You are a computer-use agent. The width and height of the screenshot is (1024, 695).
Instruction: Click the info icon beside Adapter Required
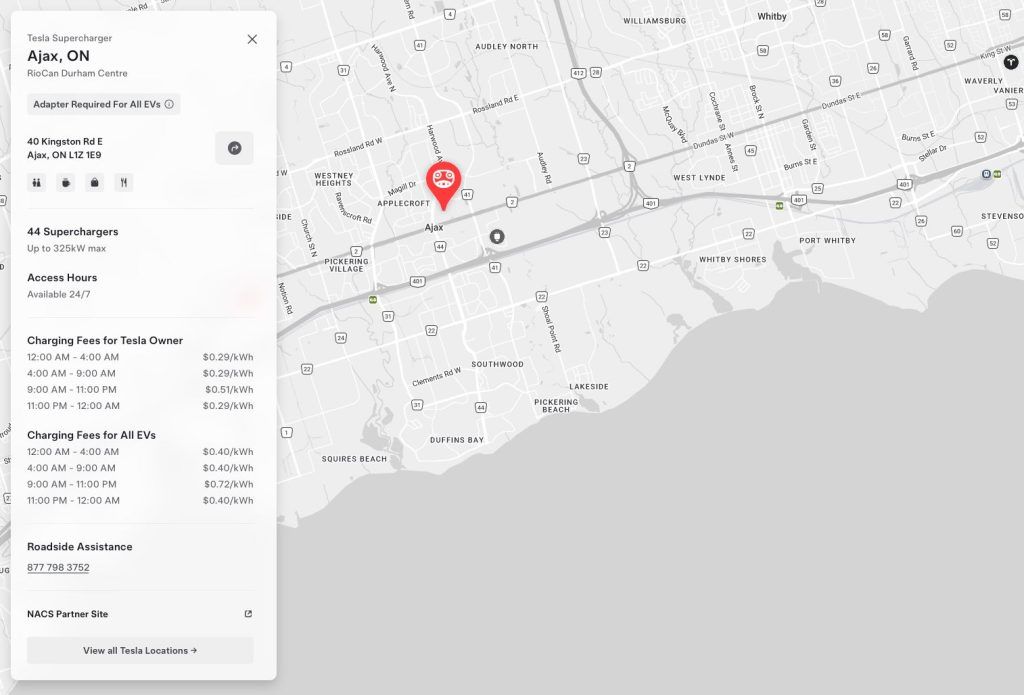pos(169,105)
